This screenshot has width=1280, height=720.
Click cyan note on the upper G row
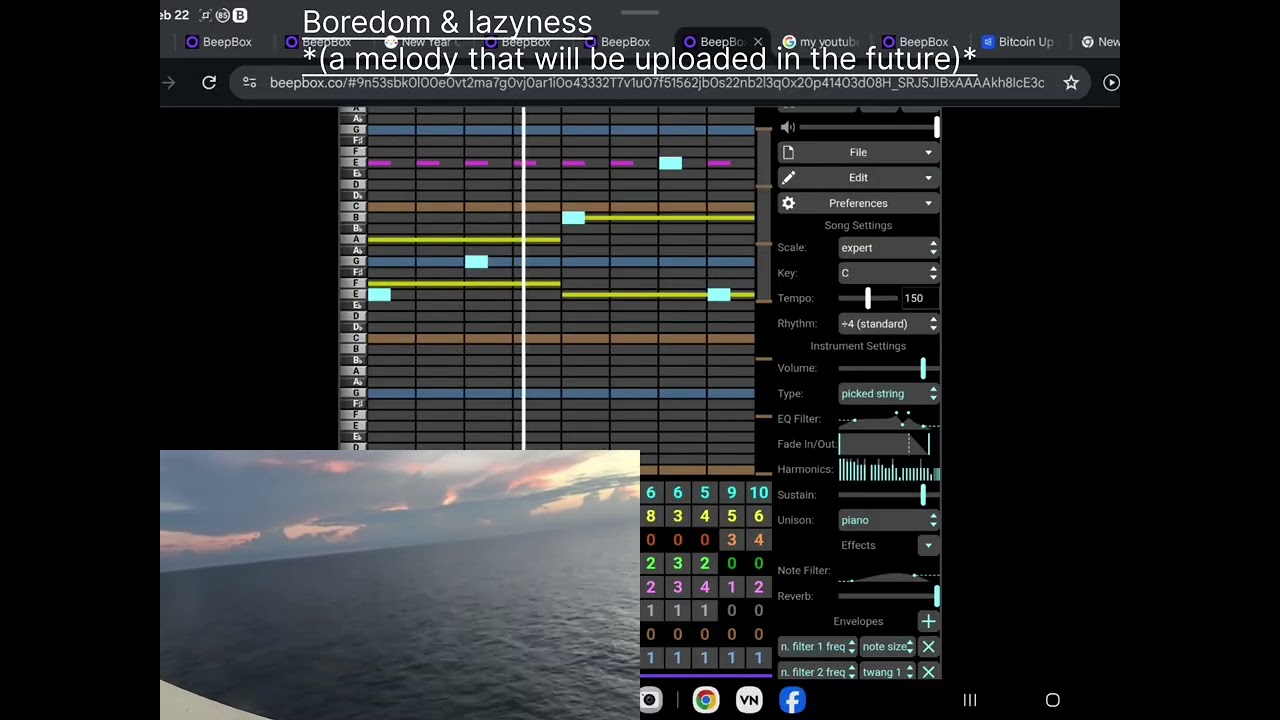476,261
